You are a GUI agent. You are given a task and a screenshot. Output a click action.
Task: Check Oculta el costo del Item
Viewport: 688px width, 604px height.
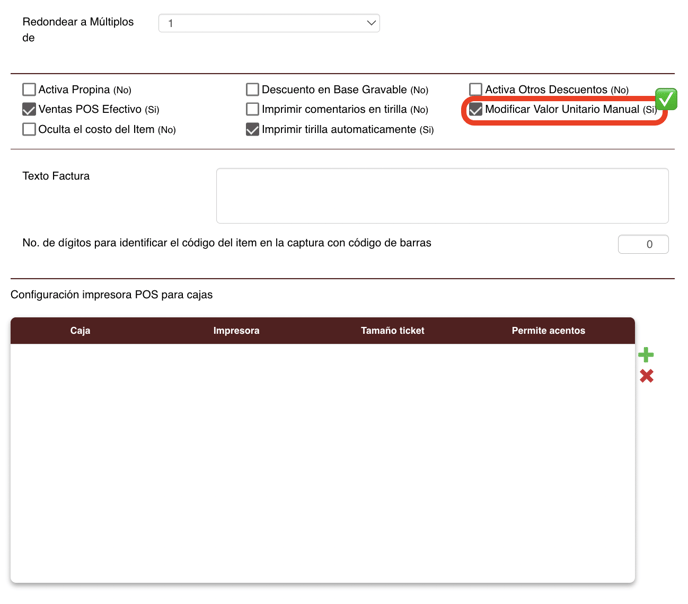[x=29, y=129]
